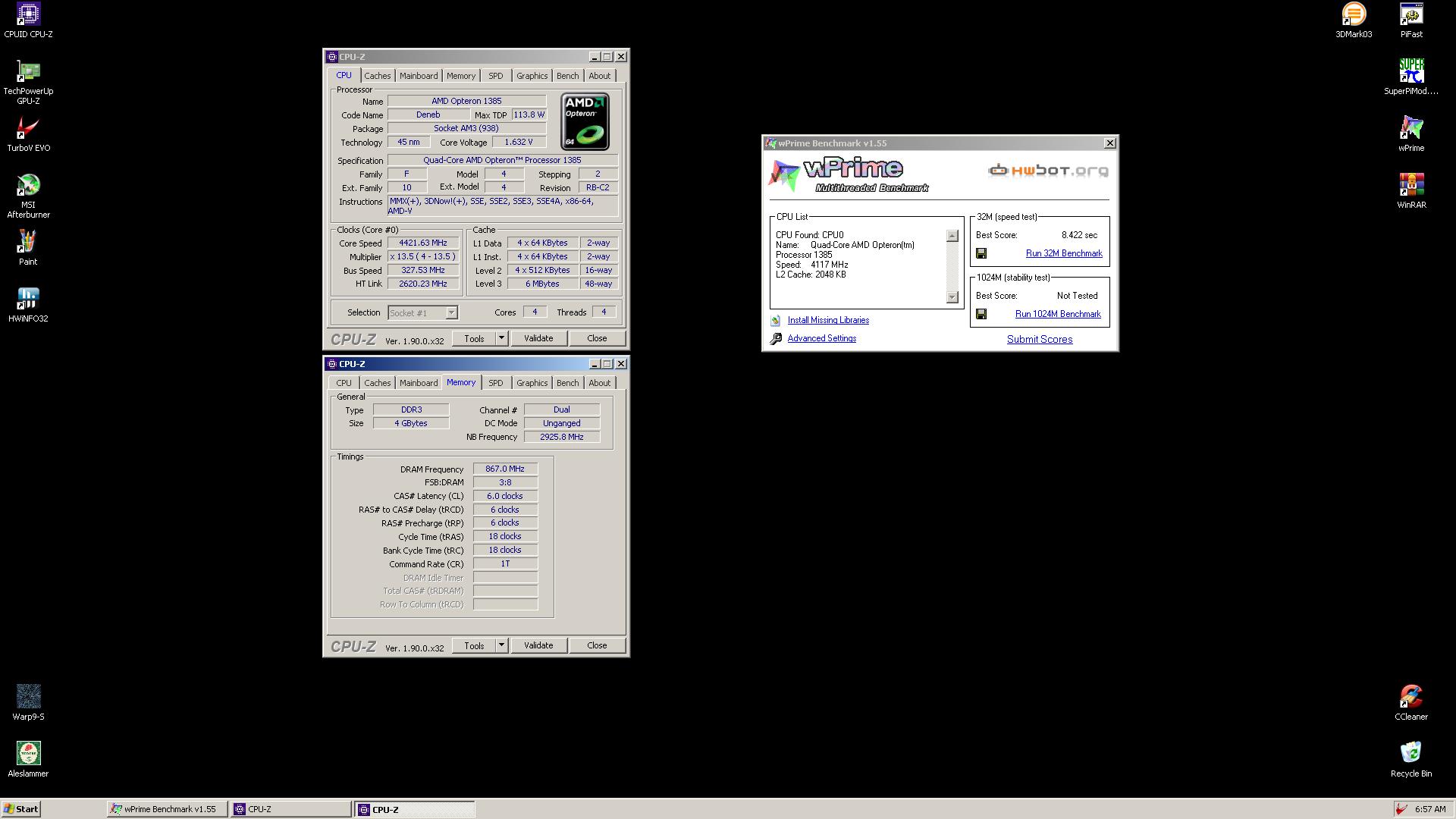Click Tools button in bottom CPU-Z window
The width and height of the screenshot is (1456, 819).
point(474,645)
